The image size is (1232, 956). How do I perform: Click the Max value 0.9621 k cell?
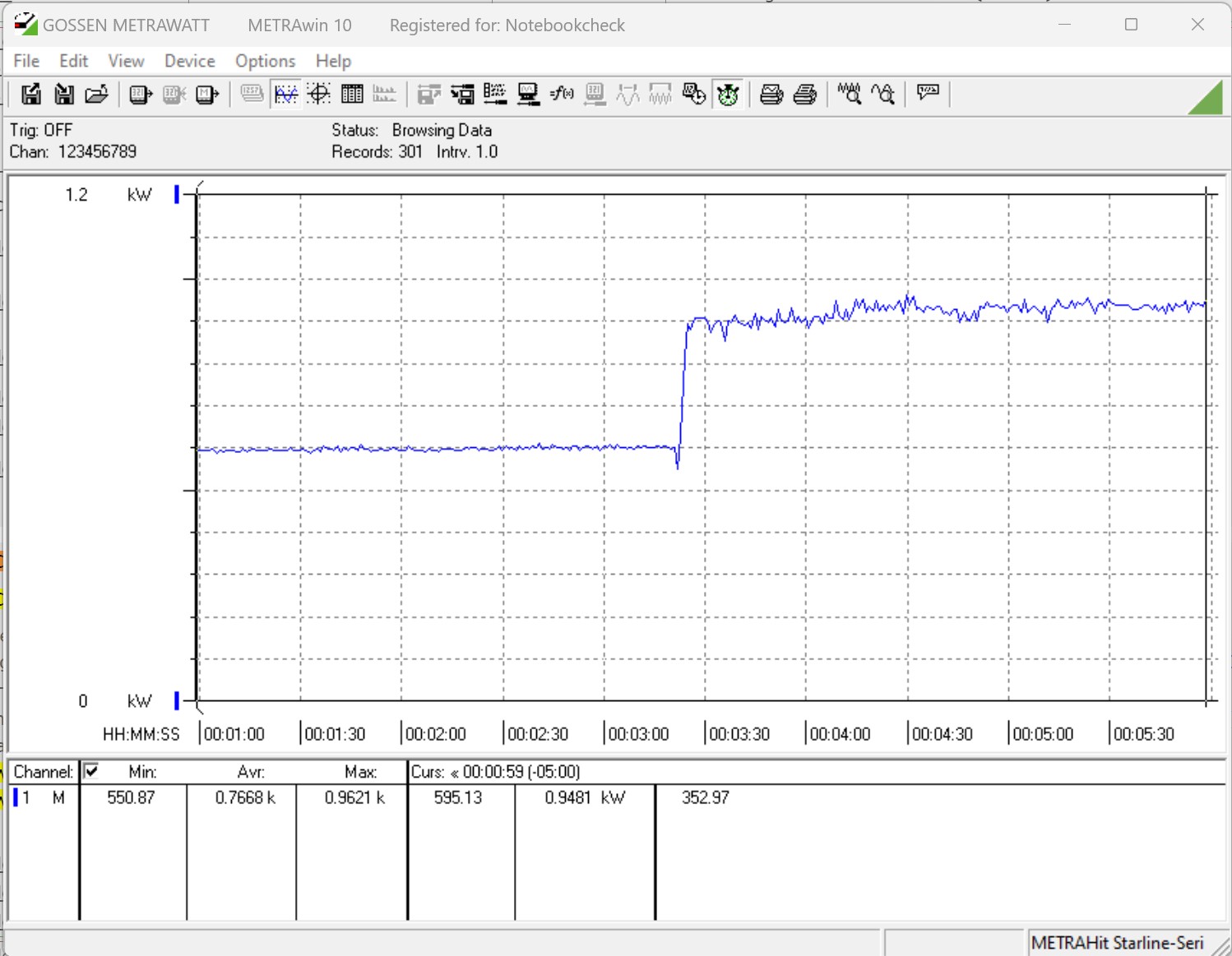click(354, 797)
